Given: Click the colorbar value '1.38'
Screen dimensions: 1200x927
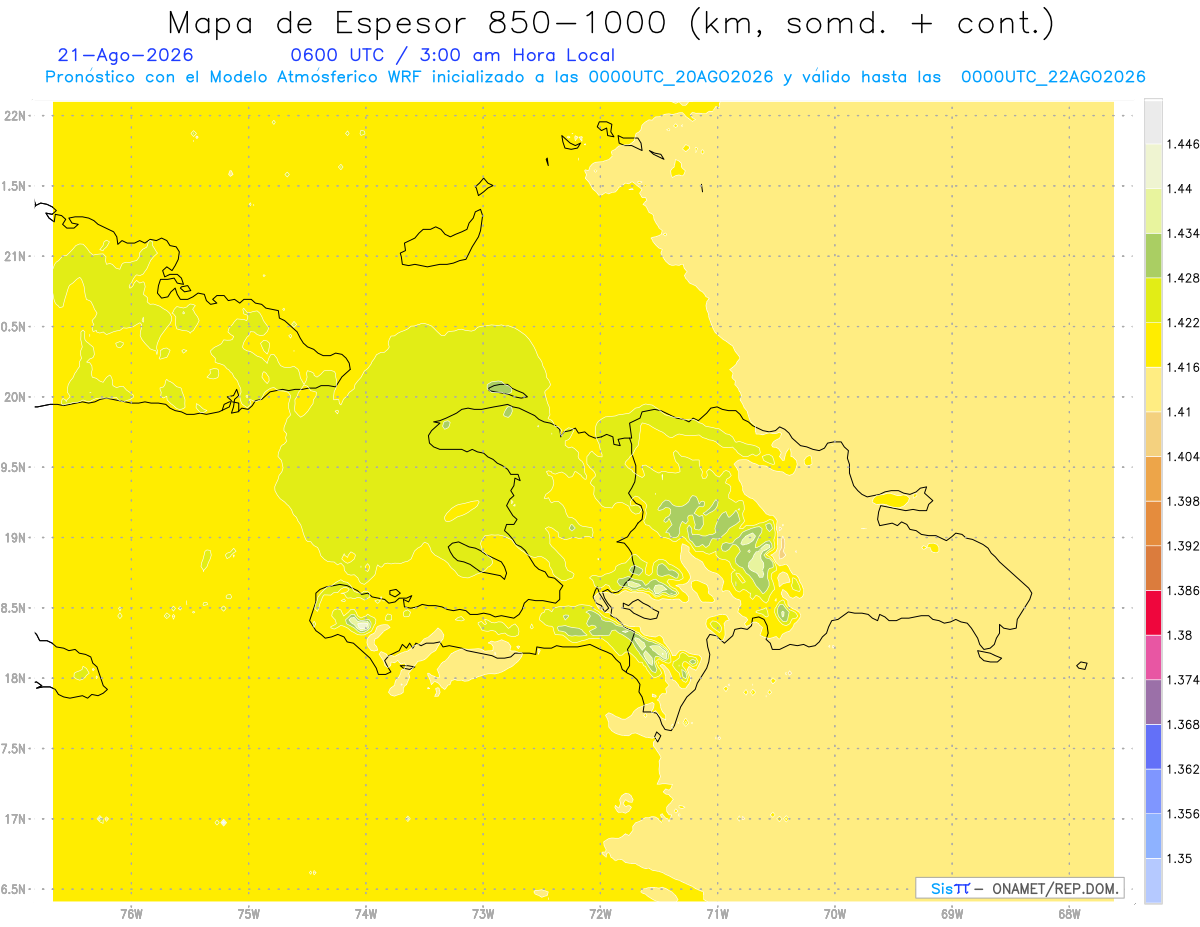Looking at the screenshot, I should point(1178,635).
